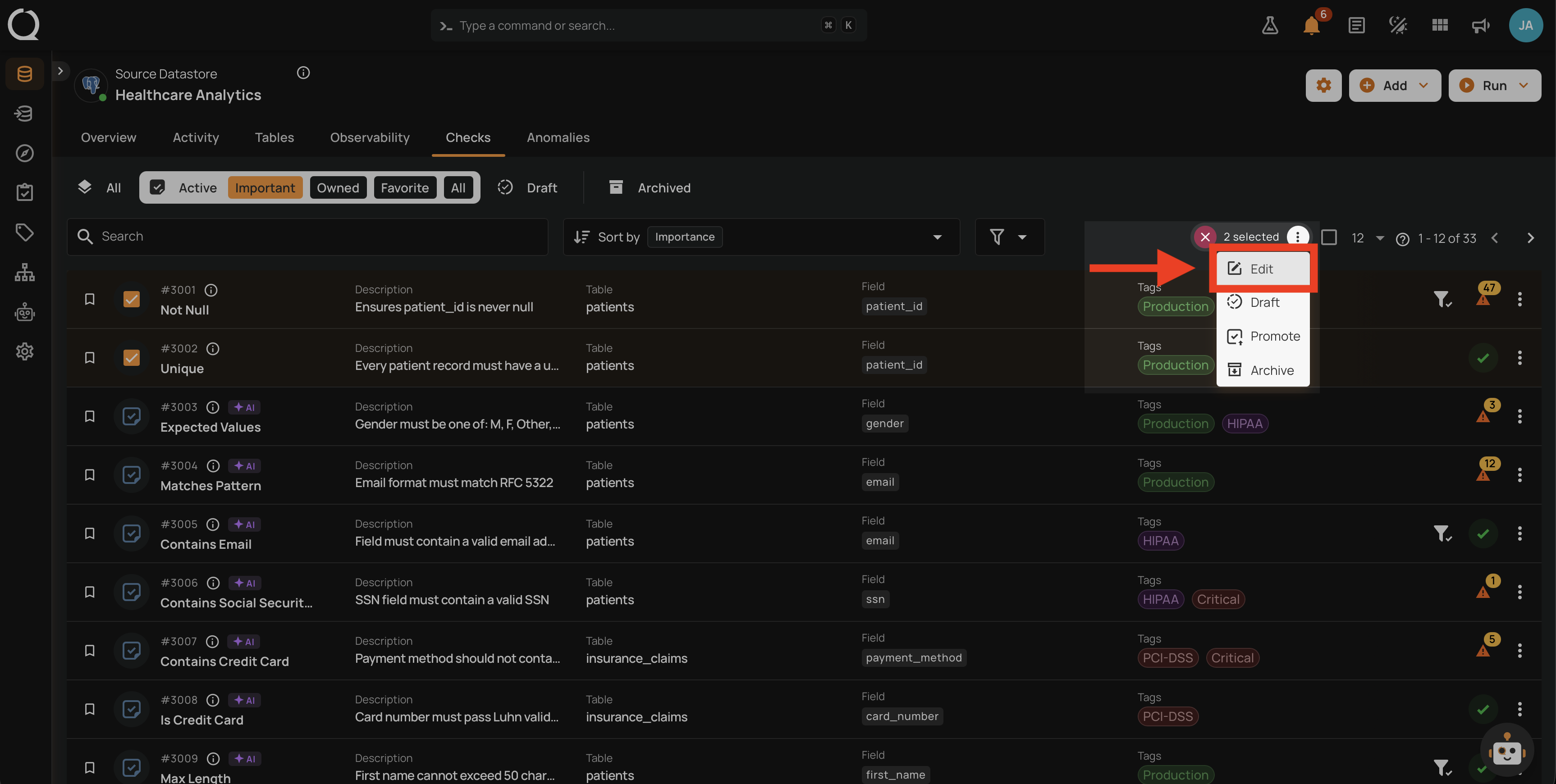Open the flask lab icon in header

pos(1270,25)
